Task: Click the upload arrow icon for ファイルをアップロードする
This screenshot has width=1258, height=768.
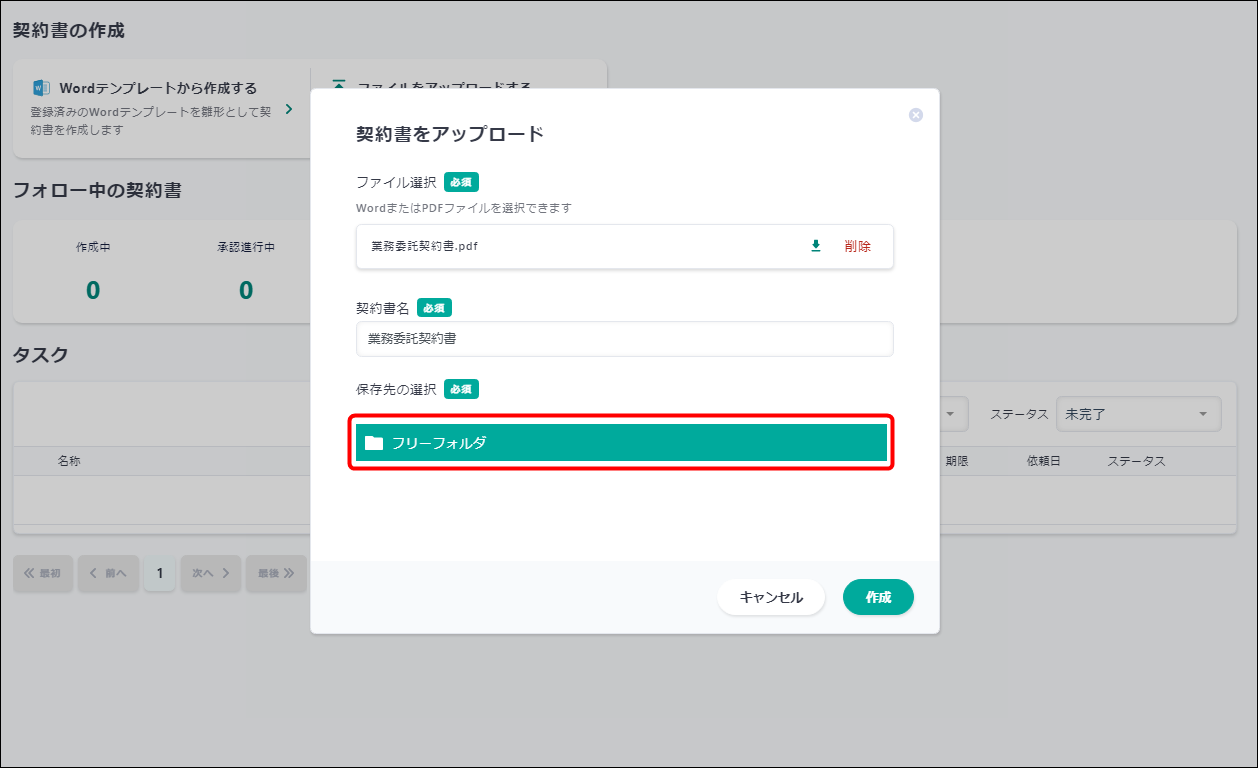Action: pos(339,87)
